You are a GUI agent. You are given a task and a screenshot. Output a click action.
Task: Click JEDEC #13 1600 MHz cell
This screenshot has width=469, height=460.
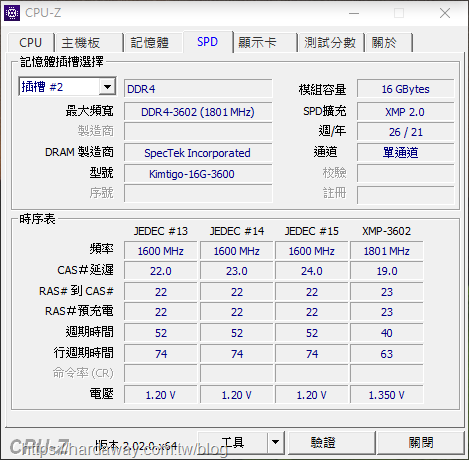[161, 251]
